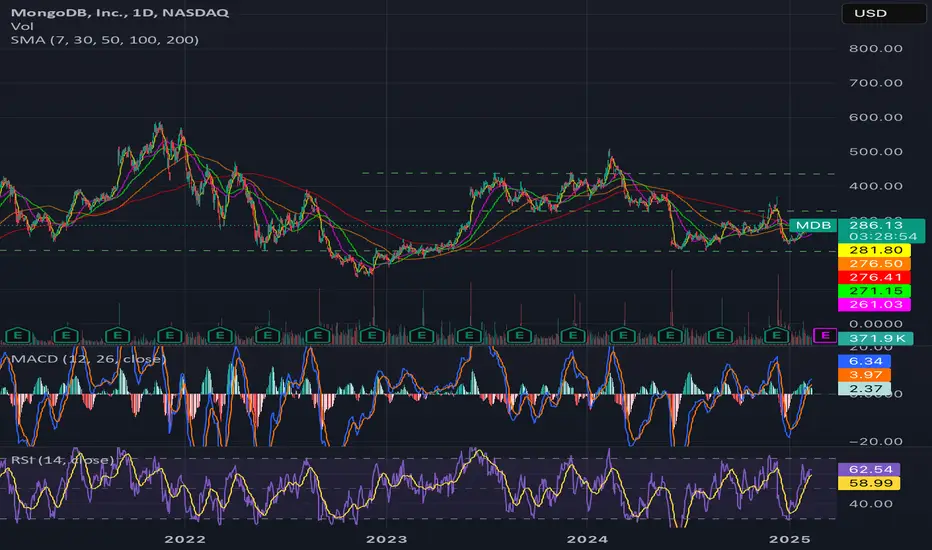Click the 400.00 price axis label
This screenshot has height=550, width=932.
[x=876, y=186]
